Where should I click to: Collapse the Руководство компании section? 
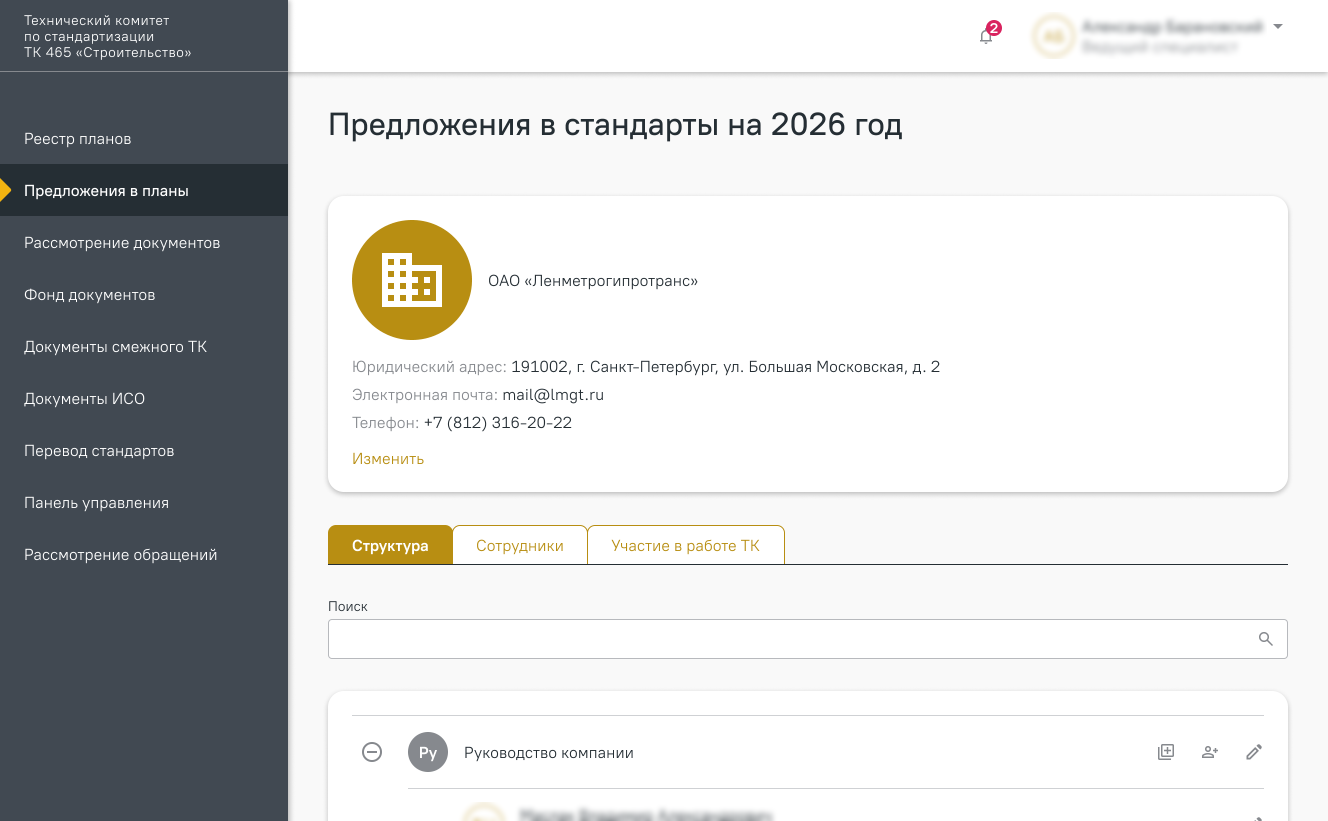click(x=372, y=752)
